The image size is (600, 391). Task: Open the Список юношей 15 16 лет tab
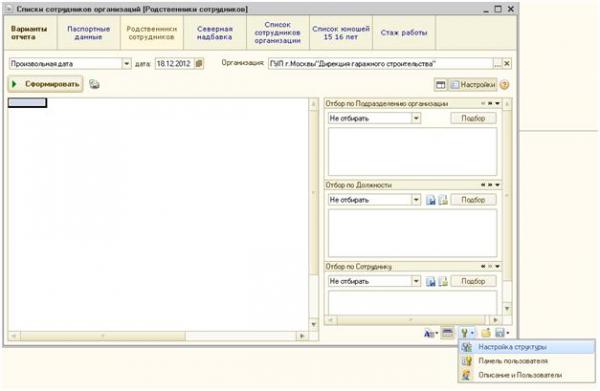341,33
